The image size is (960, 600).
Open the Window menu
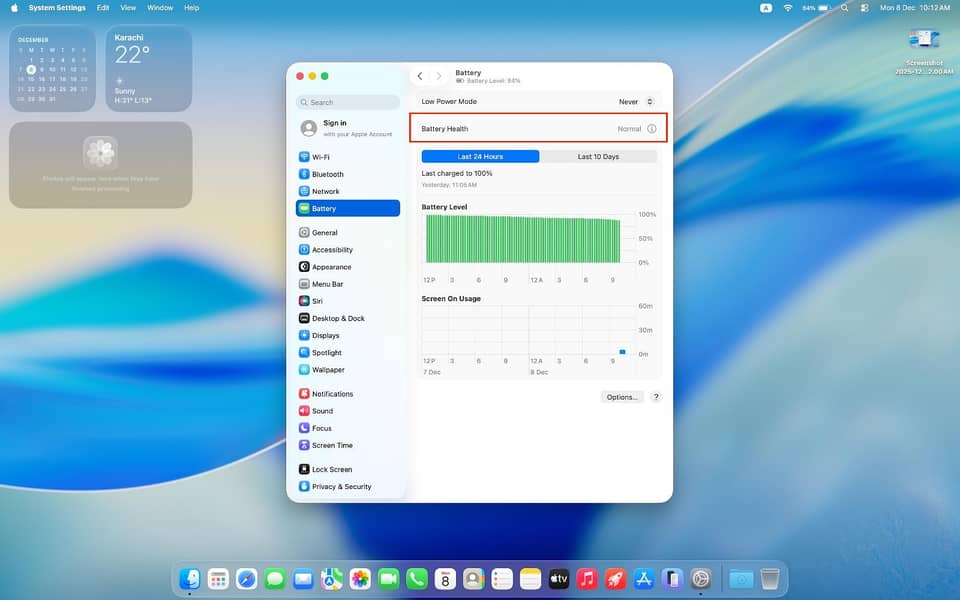point(160,7)
